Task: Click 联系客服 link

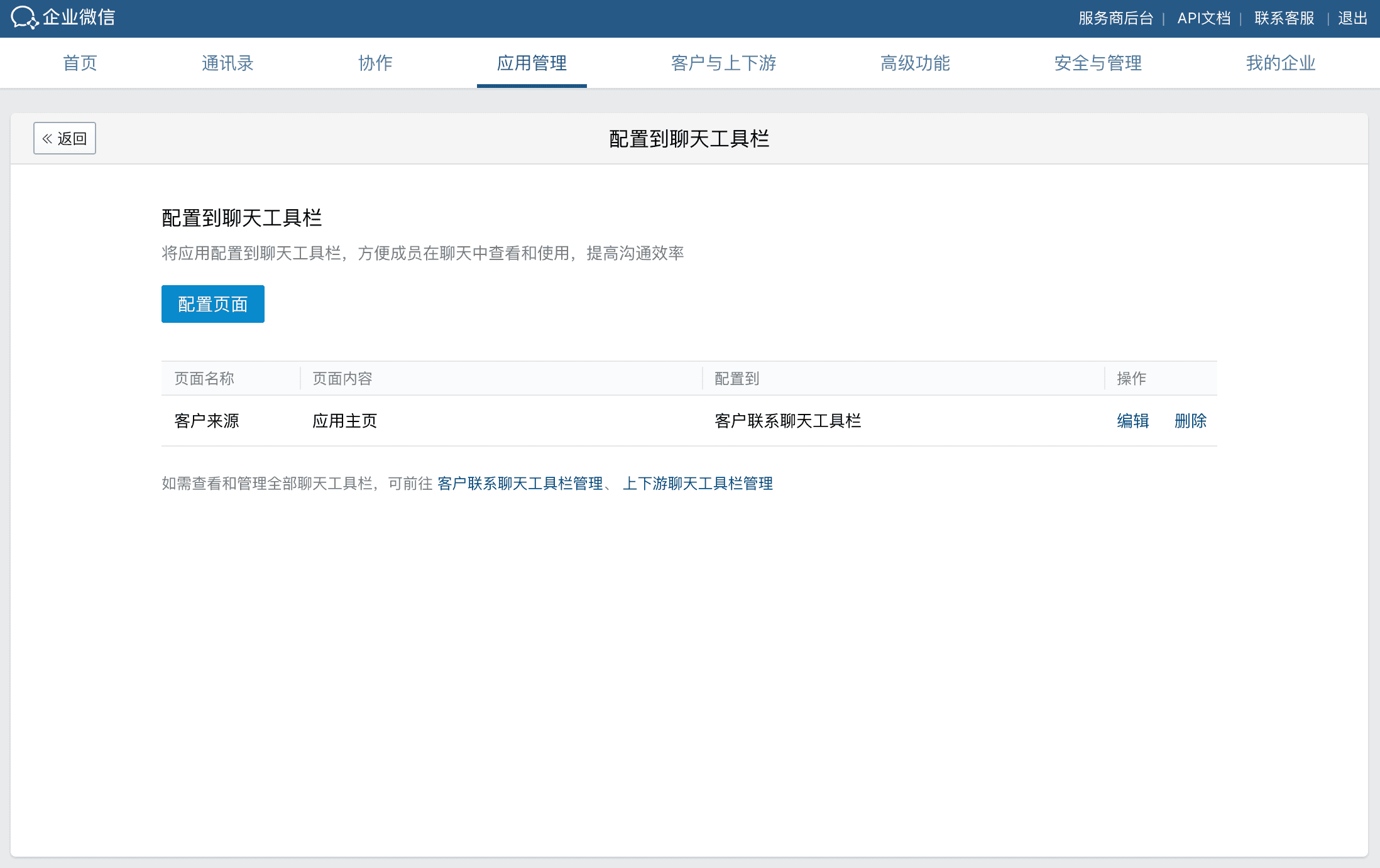Action: click(1284, 18)
